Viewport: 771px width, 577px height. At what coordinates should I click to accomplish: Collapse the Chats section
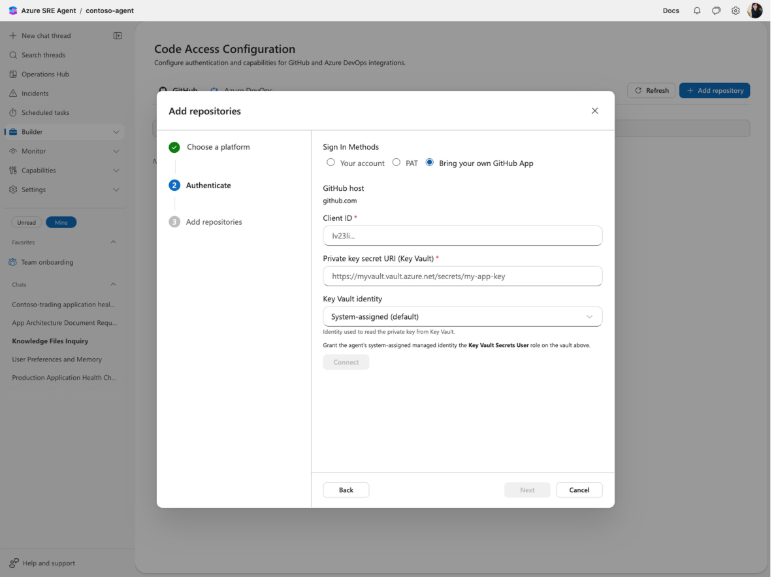[x=113, y=284]
